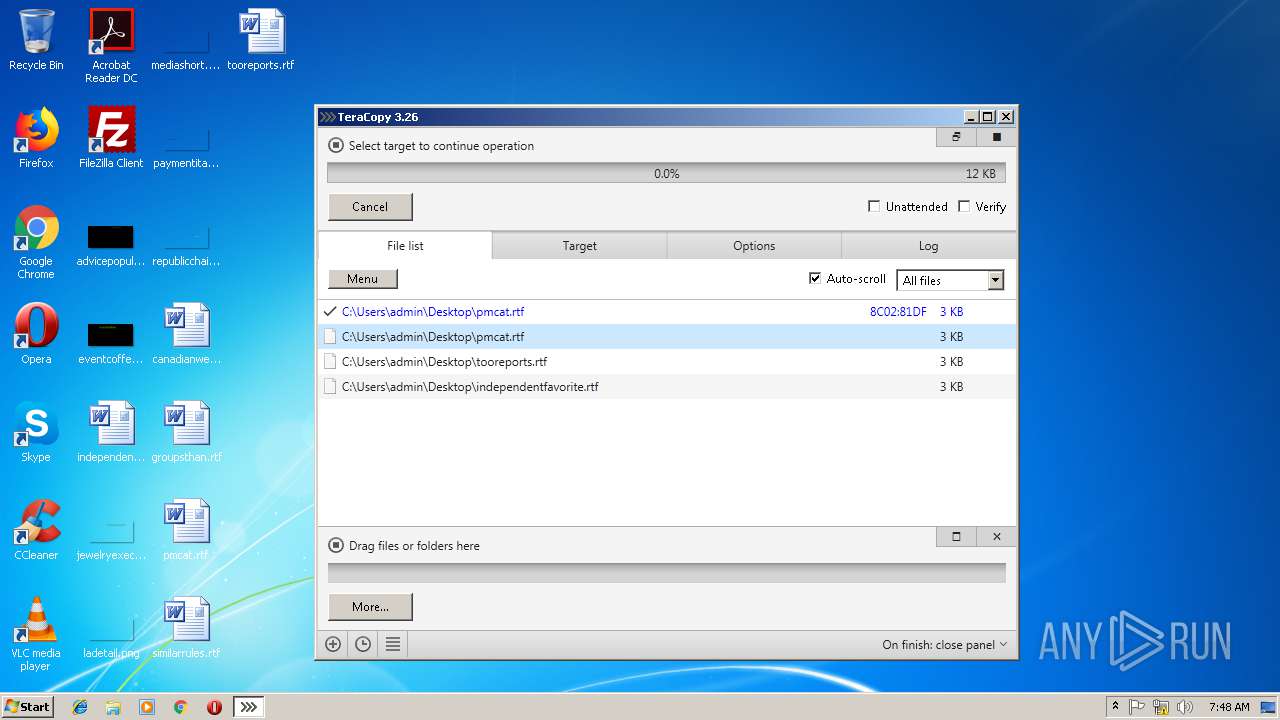Click file icon of tooreports.rtf row

click(330, 362)
